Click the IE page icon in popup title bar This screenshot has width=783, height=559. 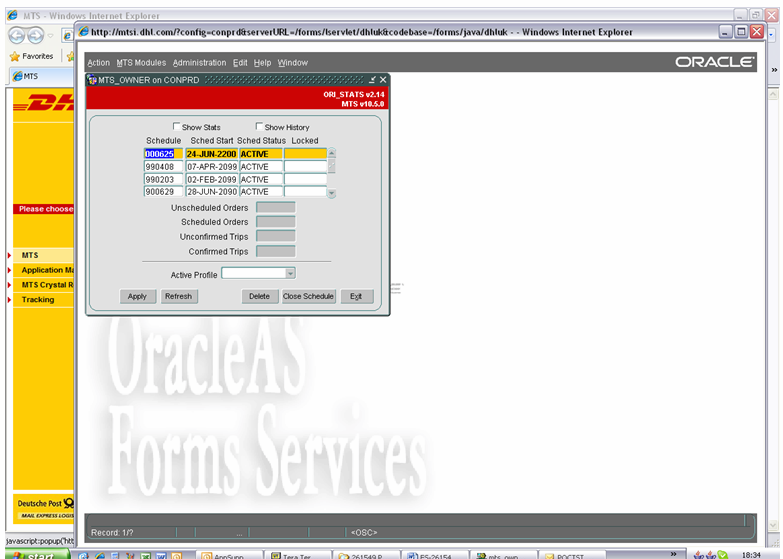click(x=84, y=32)
